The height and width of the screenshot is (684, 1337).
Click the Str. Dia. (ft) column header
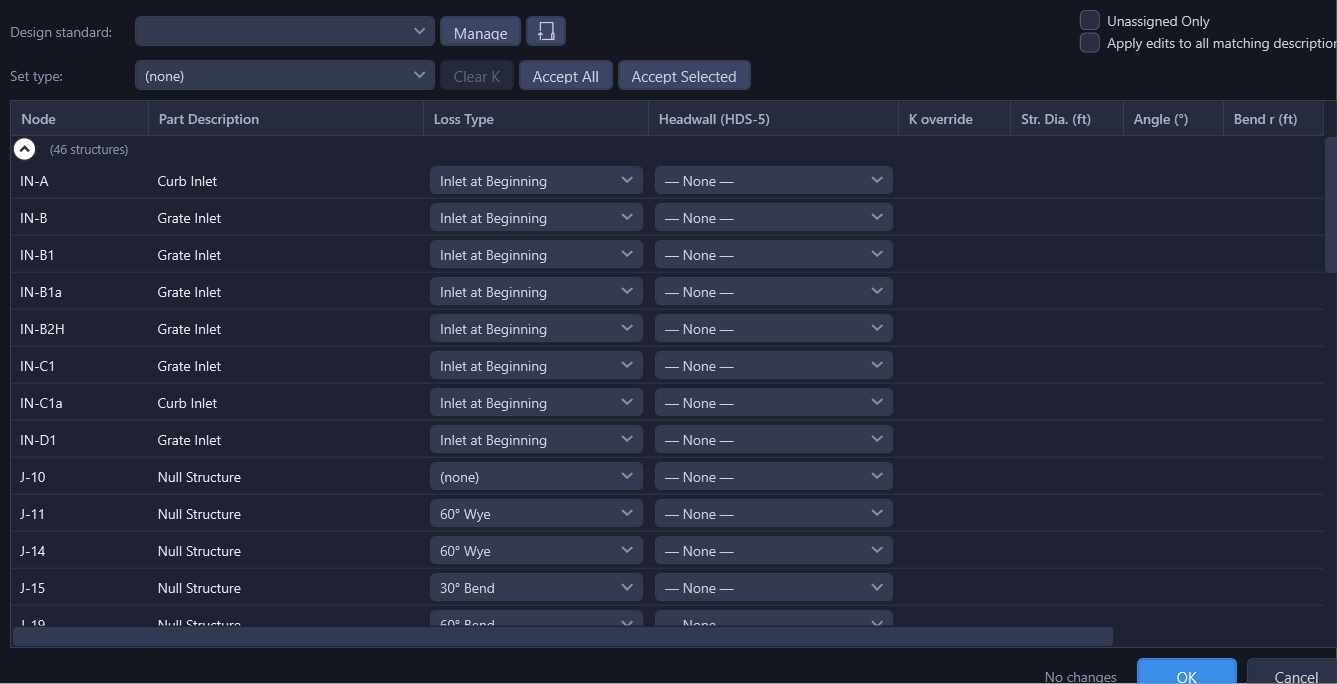(1067, 119)
